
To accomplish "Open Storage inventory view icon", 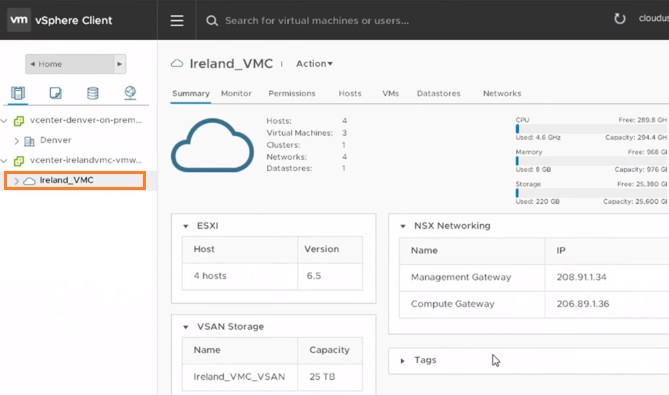I will coord(93,93).
